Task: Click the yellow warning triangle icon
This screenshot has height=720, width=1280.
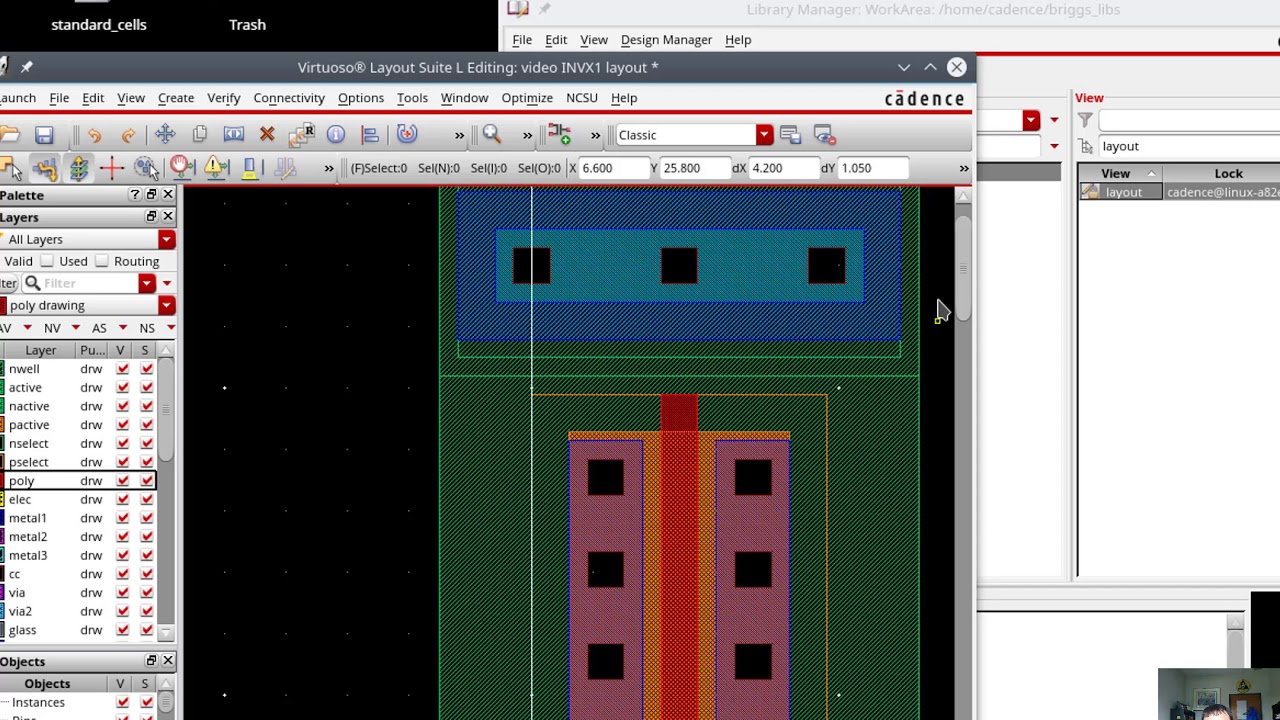Action: (215, 168)
